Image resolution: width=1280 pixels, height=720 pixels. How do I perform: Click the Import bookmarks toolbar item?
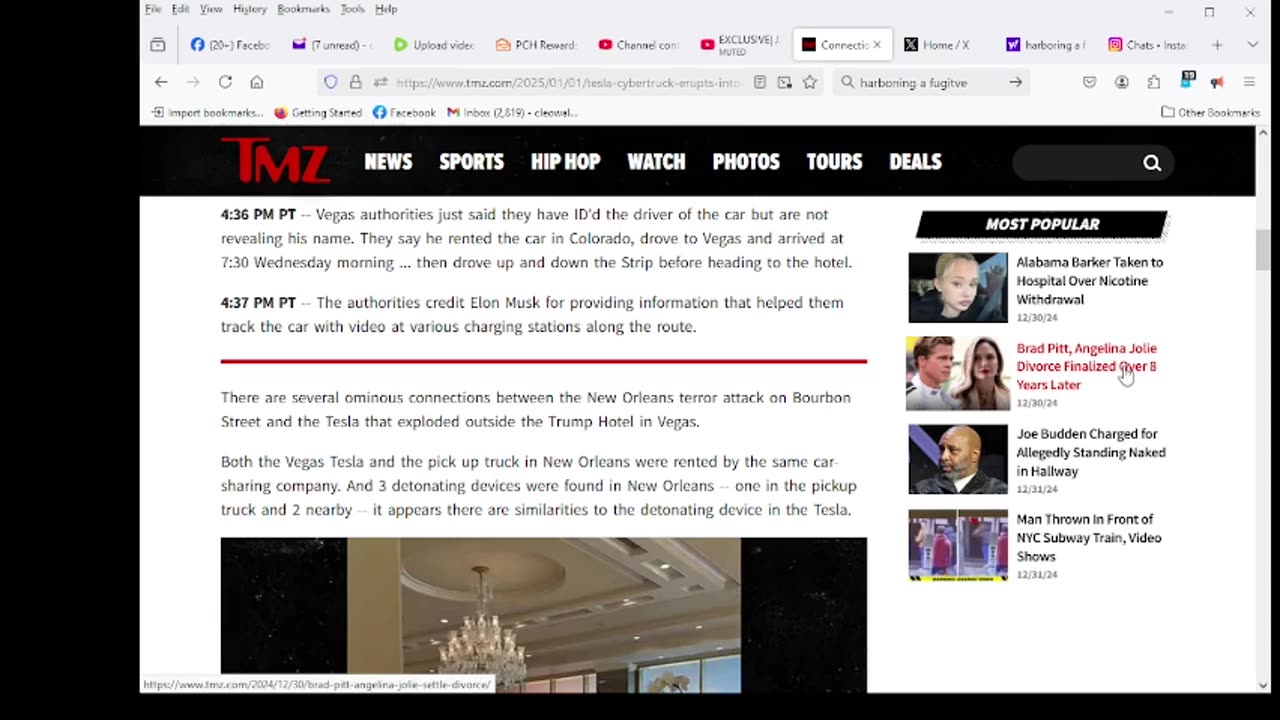coord(207,112)
